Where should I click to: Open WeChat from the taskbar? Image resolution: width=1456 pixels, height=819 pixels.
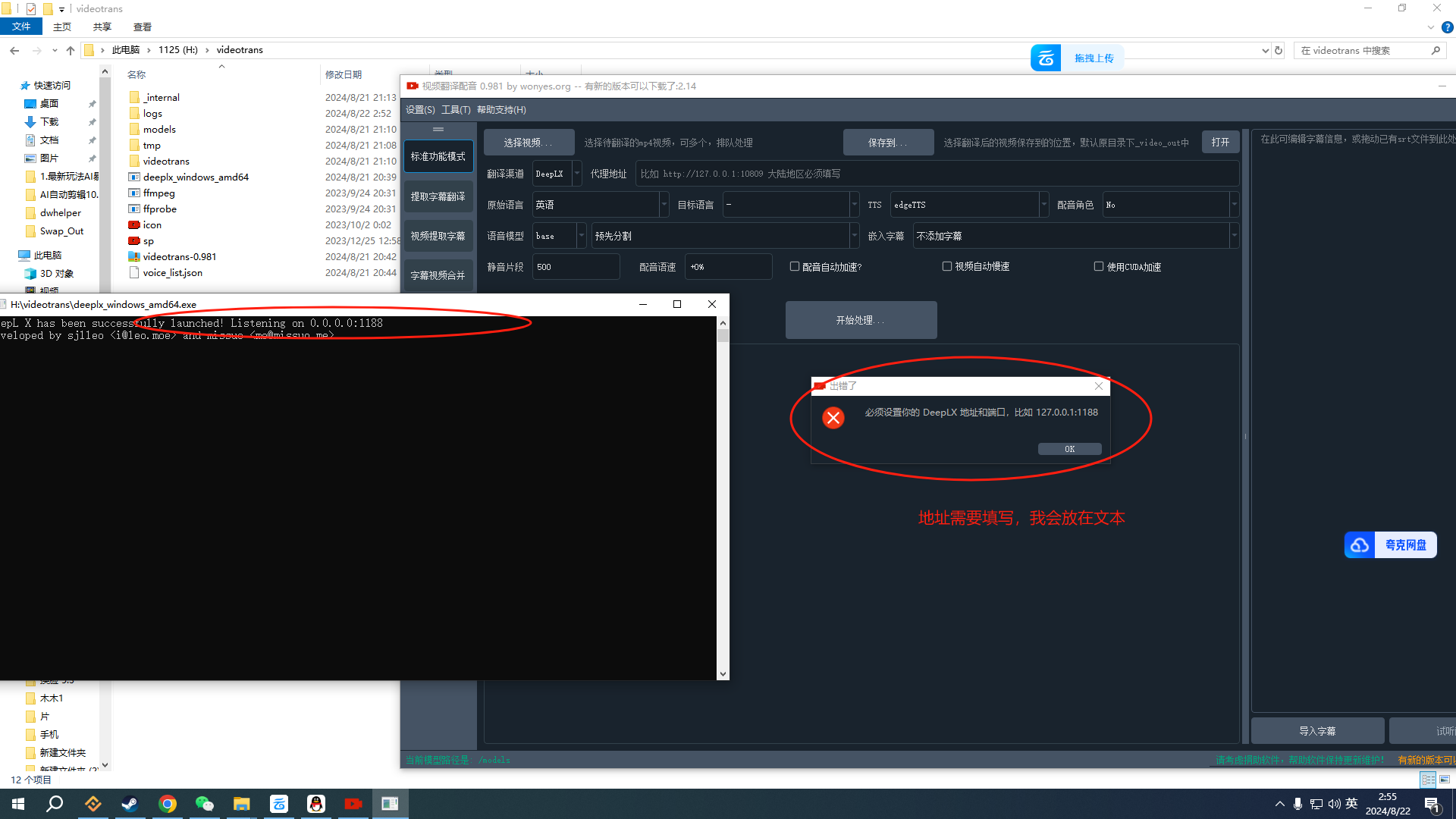tap(204, 804)
